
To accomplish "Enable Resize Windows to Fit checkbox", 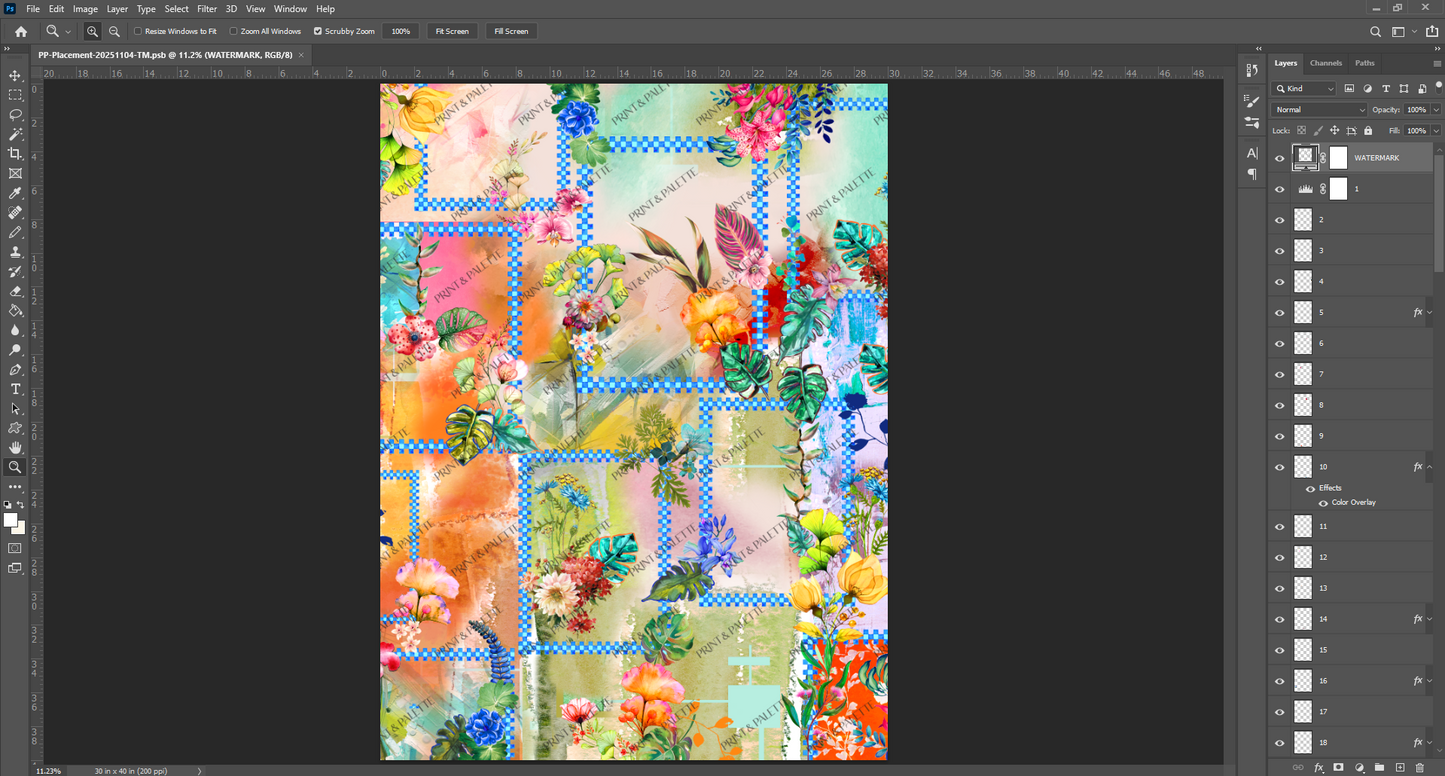I will (138, 31).
